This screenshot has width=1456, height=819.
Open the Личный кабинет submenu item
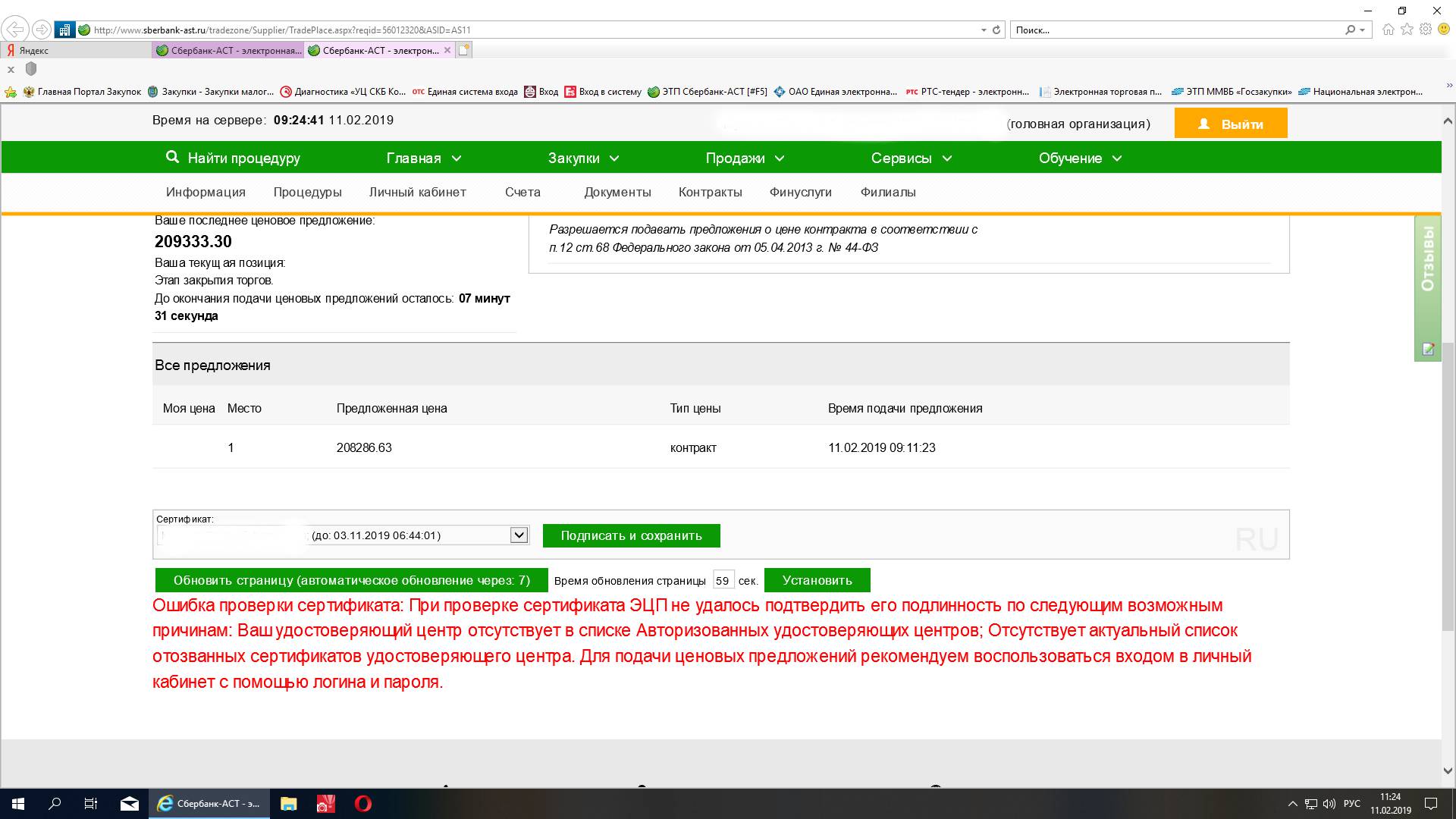(417, 192)
